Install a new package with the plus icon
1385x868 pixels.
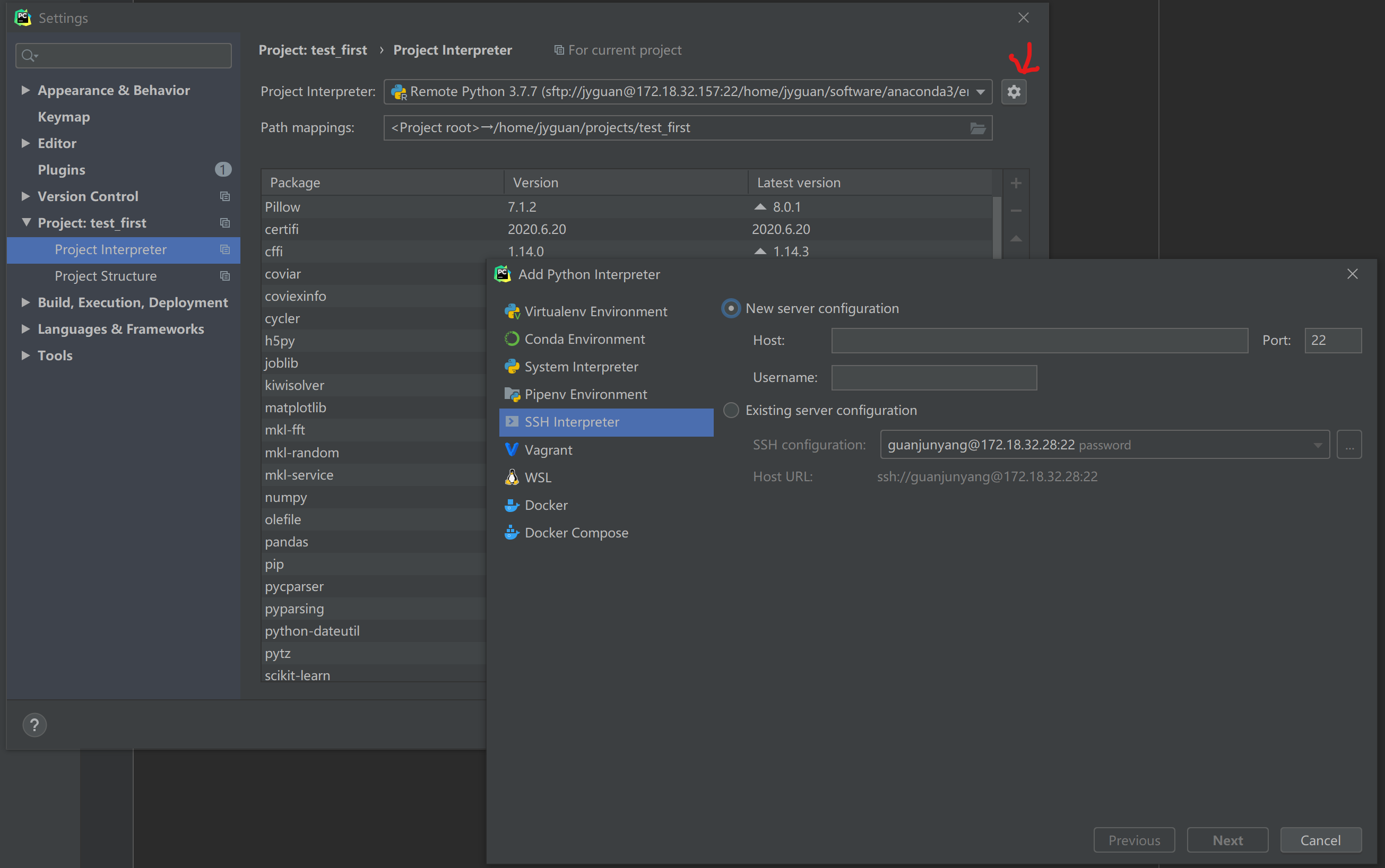(x=1015, y=183)
